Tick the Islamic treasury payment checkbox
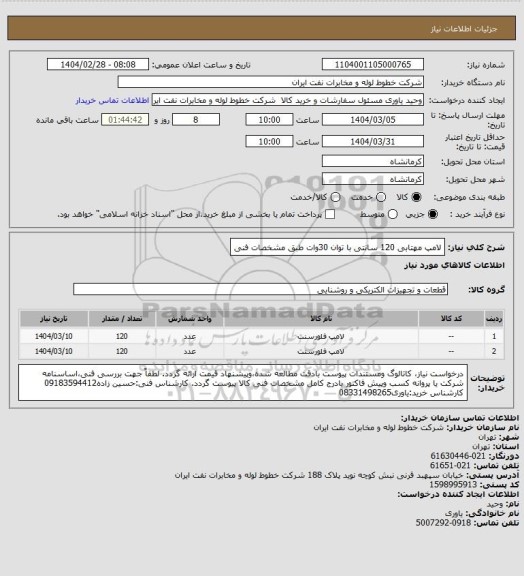The height and width of the screenshot is (576, 524). [x=330, y=214]
